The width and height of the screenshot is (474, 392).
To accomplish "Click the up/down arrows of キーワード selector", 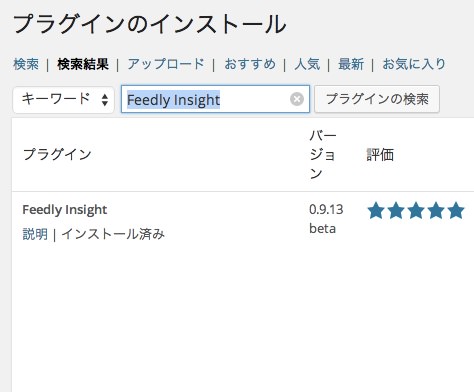I will pos(105,100).
